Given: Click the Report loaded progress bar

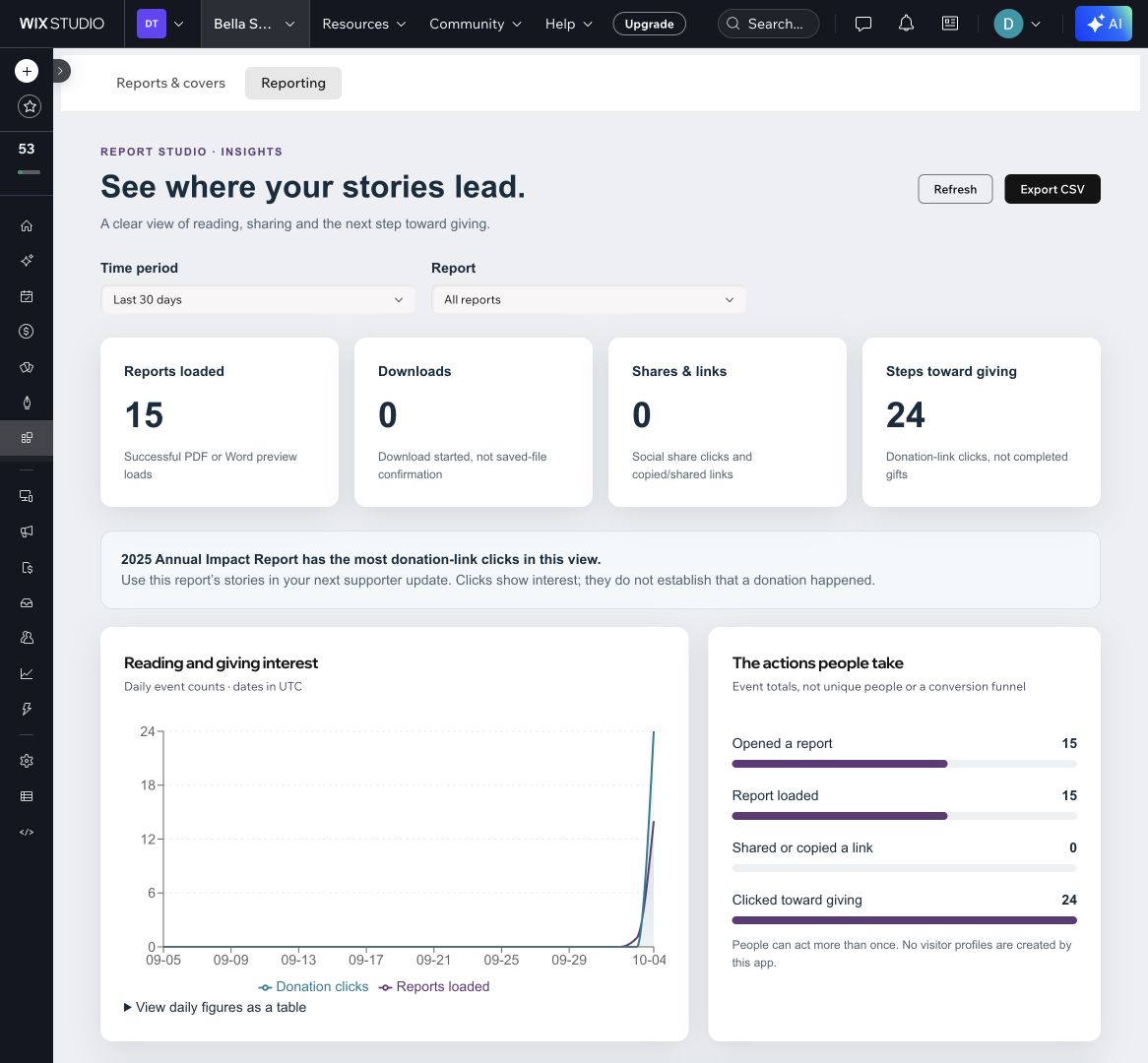Looking at the screenshot, I should pos(904,816).
